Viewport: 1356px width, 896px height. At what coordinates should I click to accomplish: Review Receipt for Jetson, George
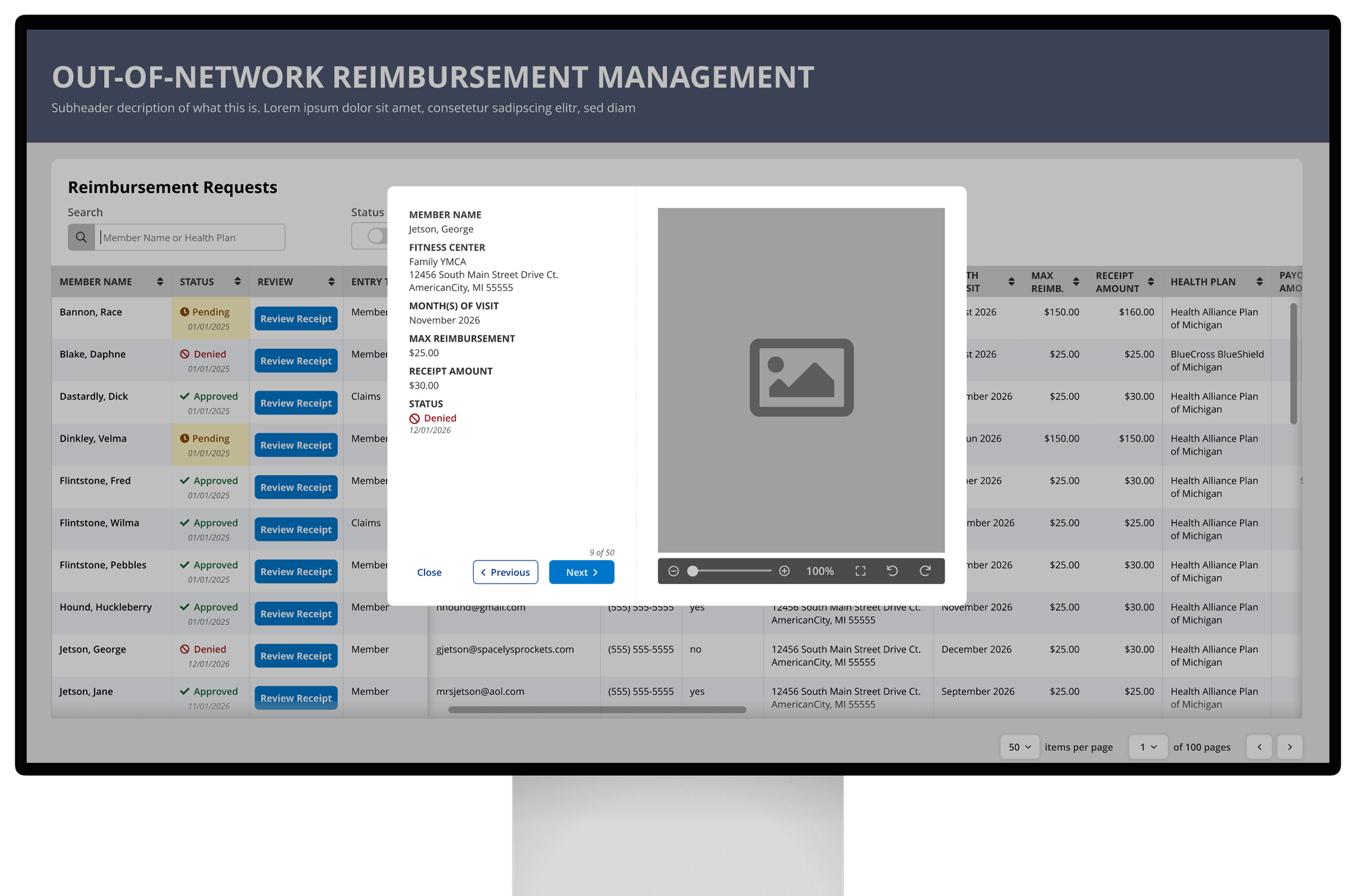click(296, 656)
